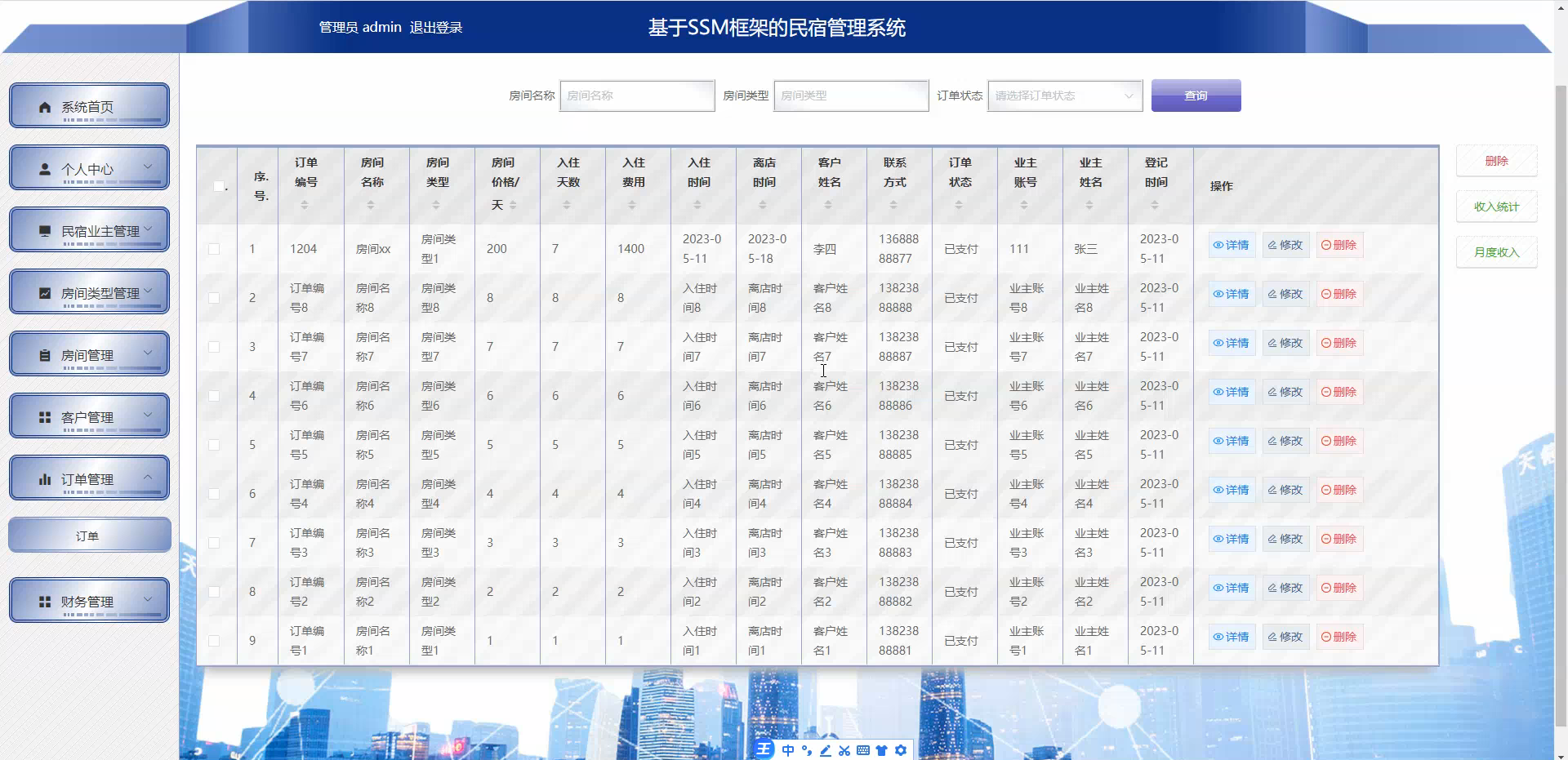Open the 订单 submenu item
The width and height of the screenshot is (1568, 760).
click(x=89, y=536)
